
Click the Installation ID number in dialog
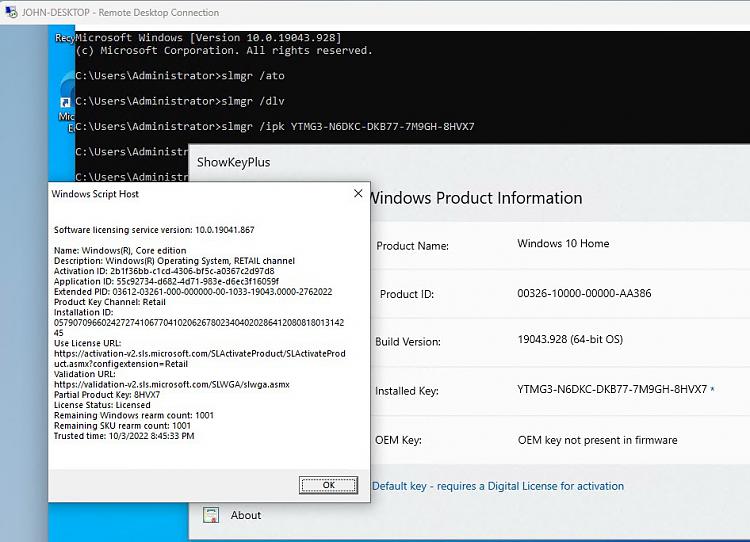click(x=199, y=328)
